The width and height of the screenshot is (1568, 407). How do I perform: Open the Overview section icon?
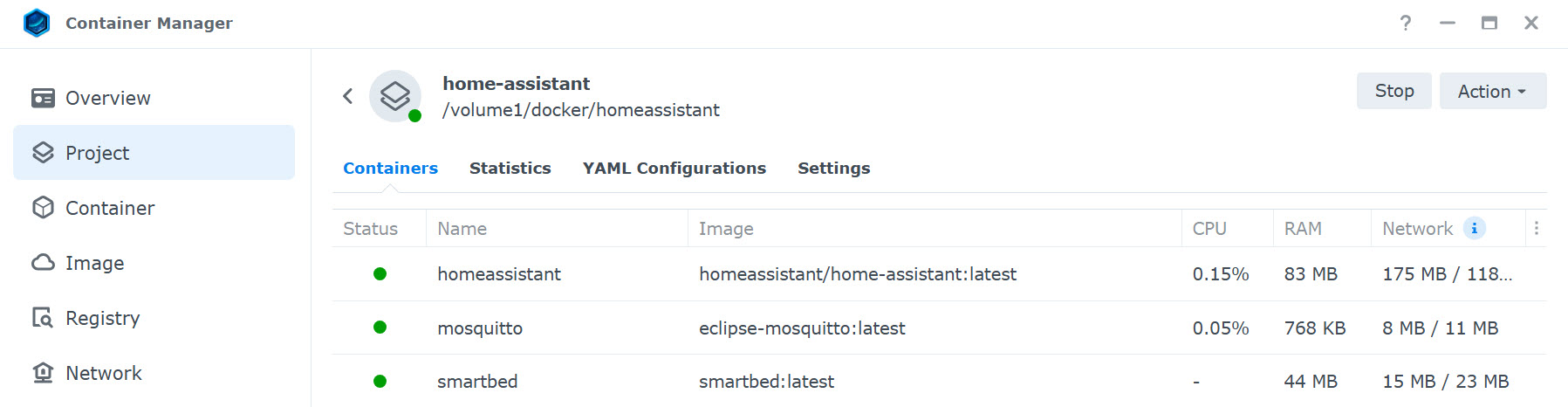tap(43, 98)
